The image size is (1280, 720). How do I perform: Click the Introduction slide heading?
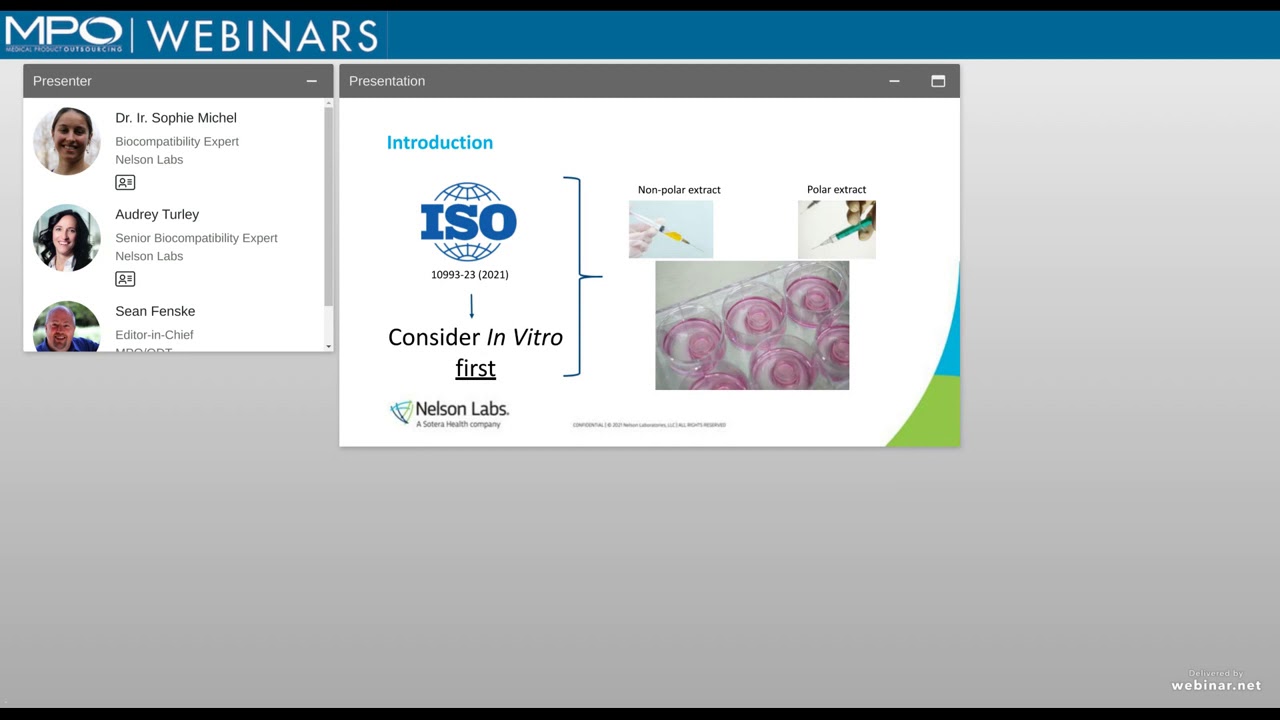coord(440,142)
